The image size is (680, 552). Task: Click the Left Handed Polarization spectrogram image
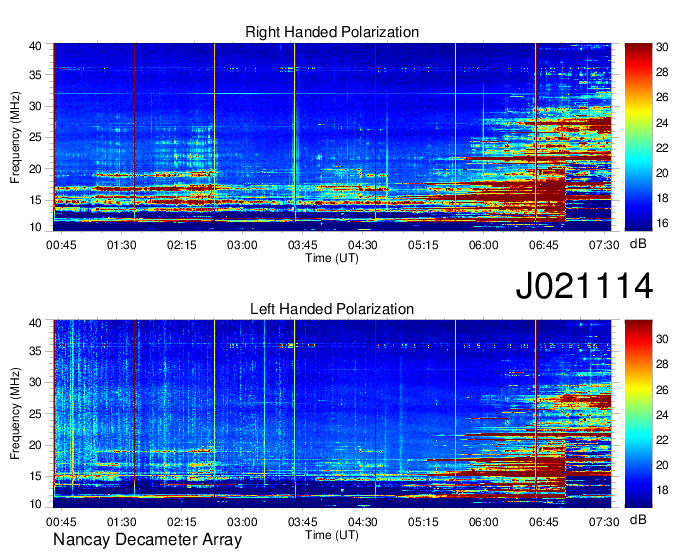point(332,414)
